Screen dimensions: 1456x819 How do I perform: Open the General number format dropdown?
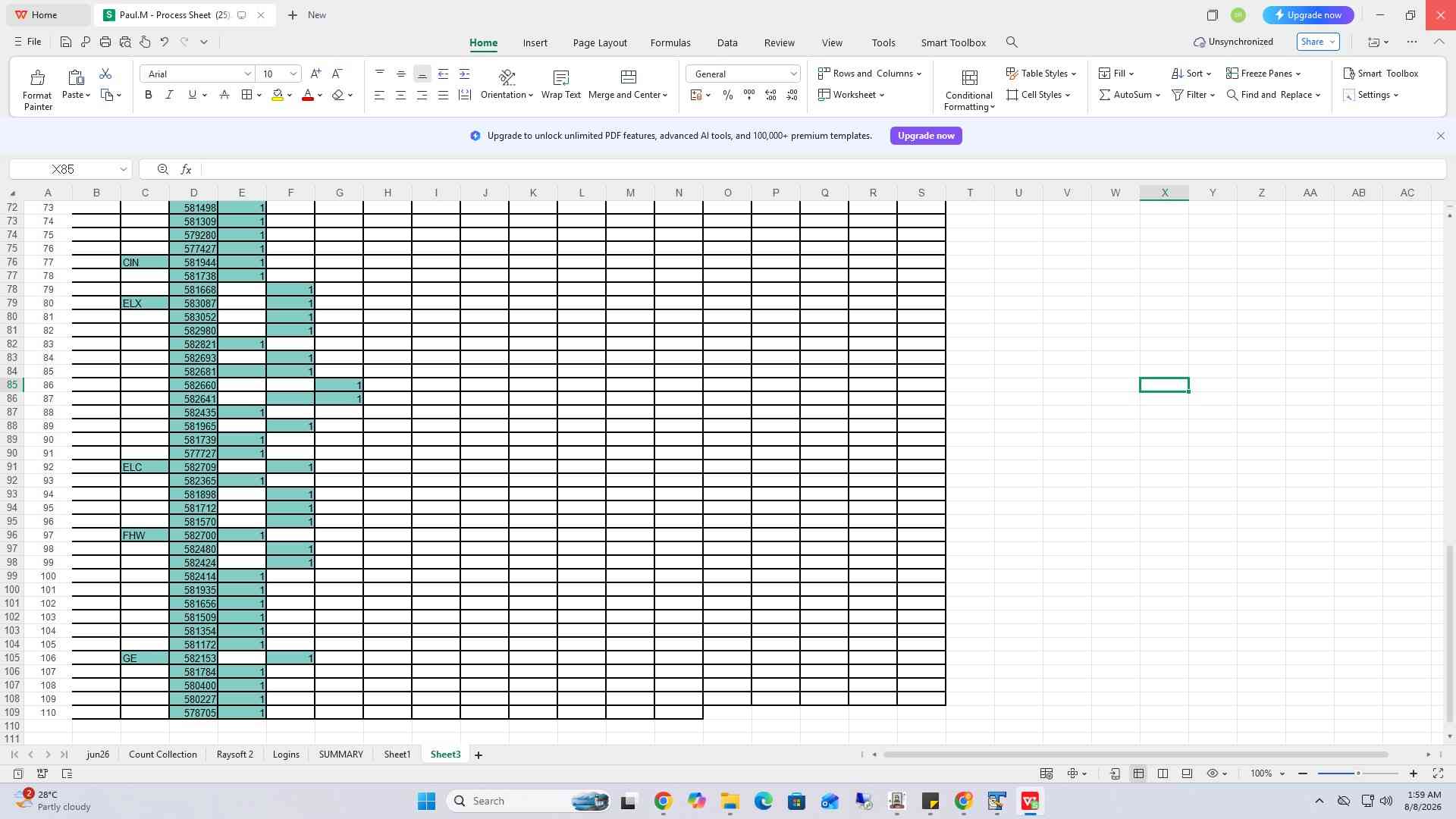click(x=793, y=74)
